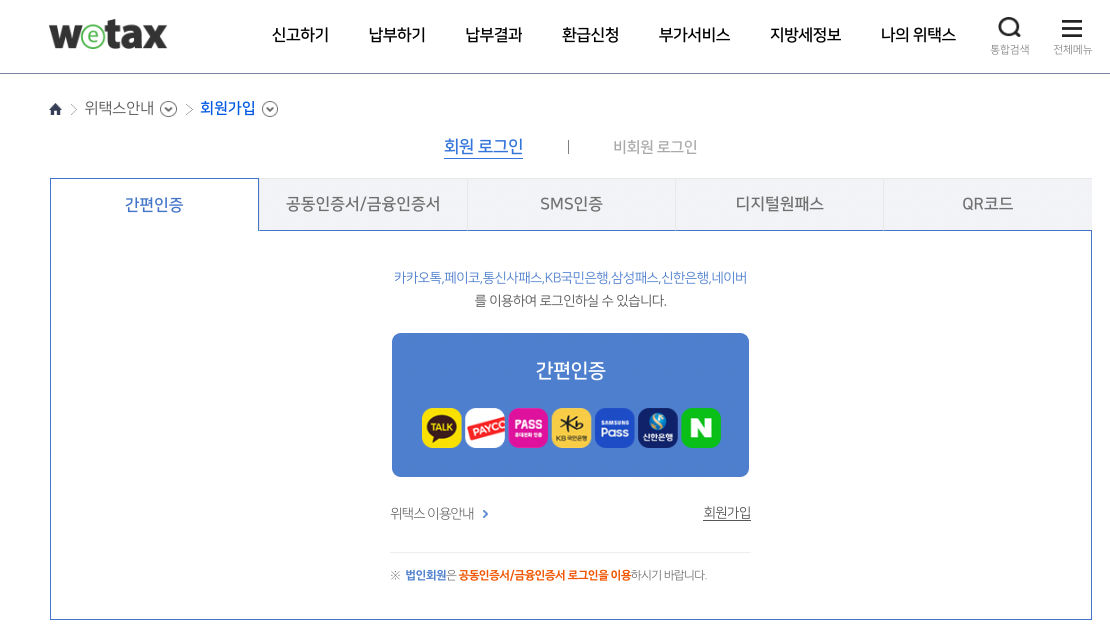The image size is (1110, 643).
Task: Click the 법인회원 notice text
Action: point(425,575)
